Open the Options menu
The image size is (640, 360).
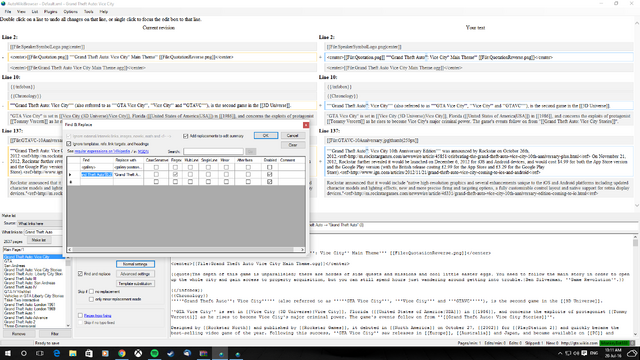click(x=71, y=12)
